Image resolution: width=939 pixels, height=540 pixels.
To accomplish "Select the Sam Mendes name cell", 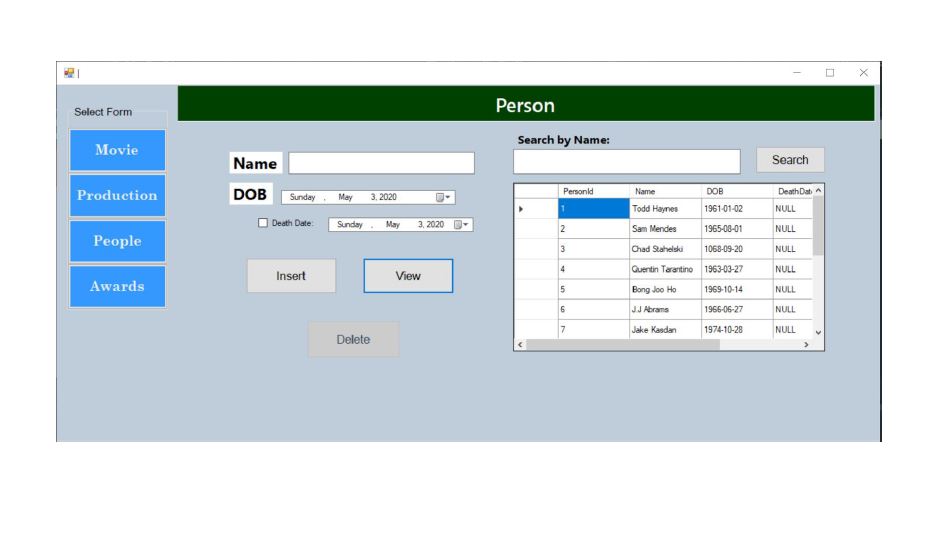I will coord(665,229).
